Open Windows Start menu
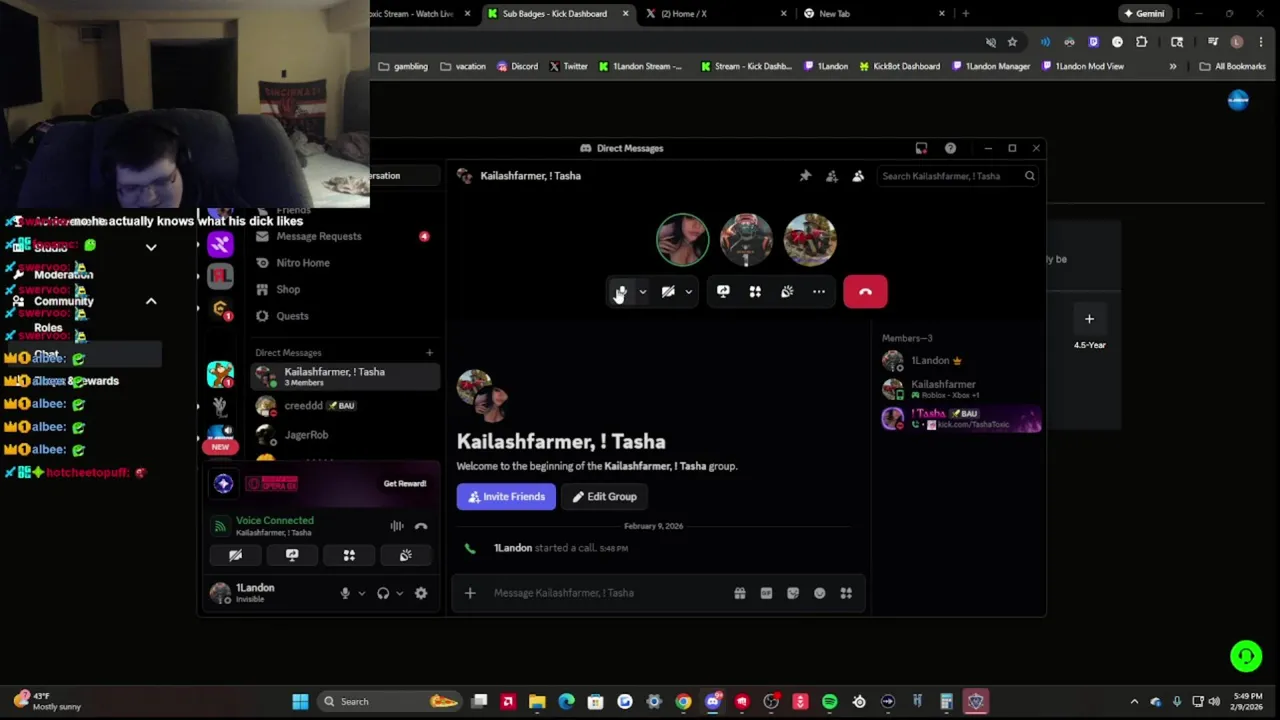This screenshot has height=720, width=1280. pyautogui.click(x=300, y=702)
